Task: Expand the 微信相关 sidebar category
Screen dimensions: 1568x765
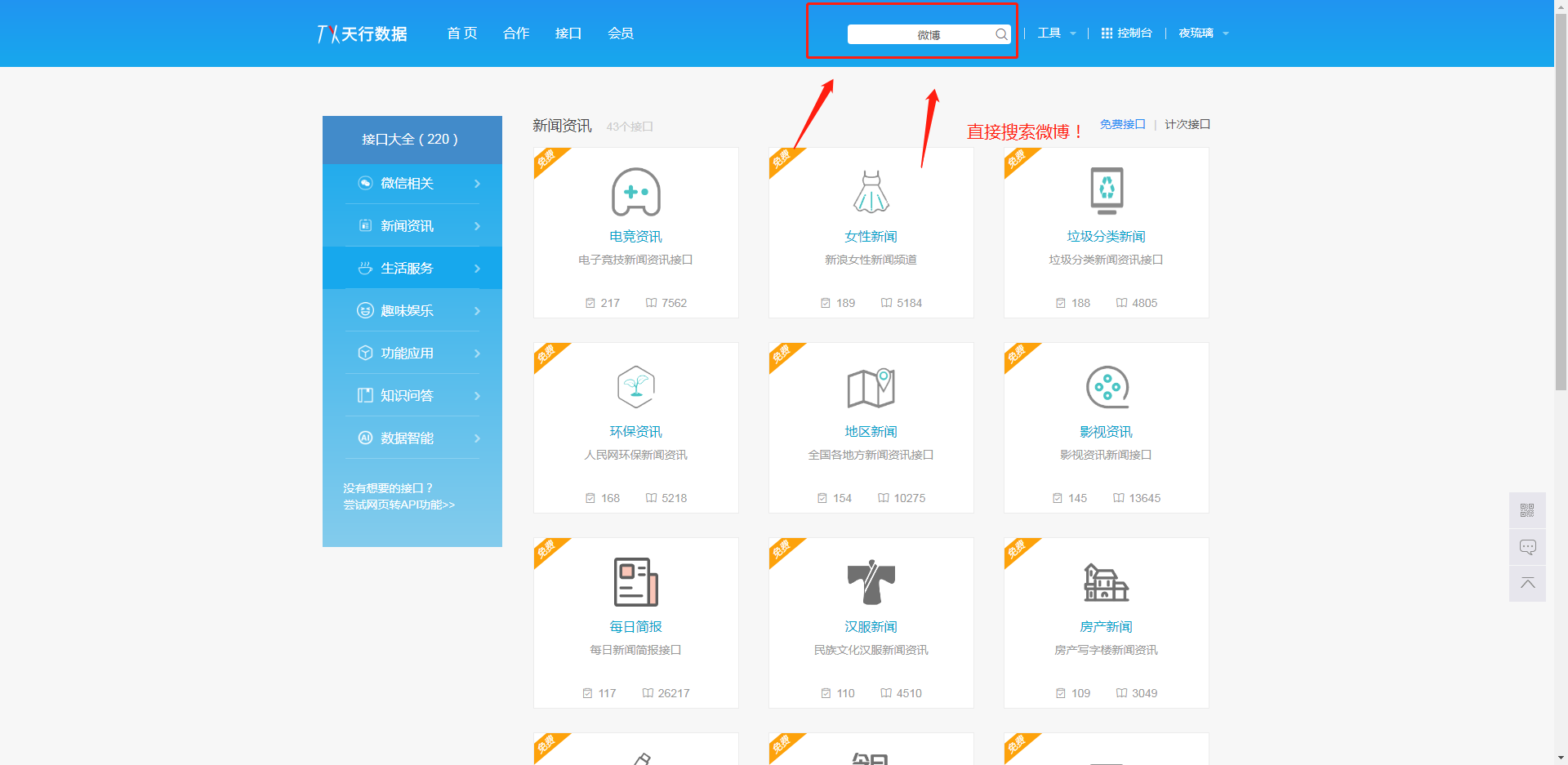Action: (412, 184)
